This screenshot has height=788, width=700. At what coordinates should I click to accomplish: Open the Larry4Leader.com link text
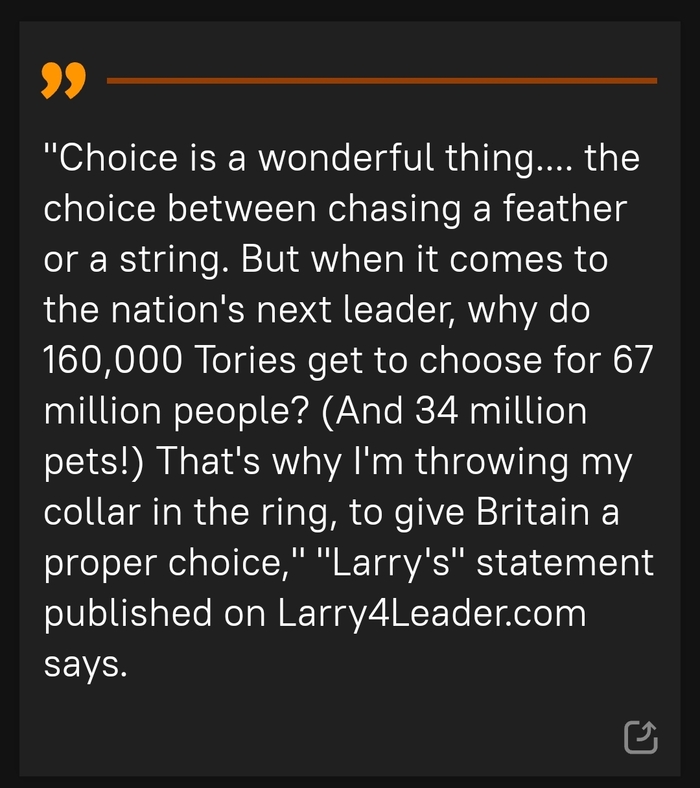[x=432, y=612]
